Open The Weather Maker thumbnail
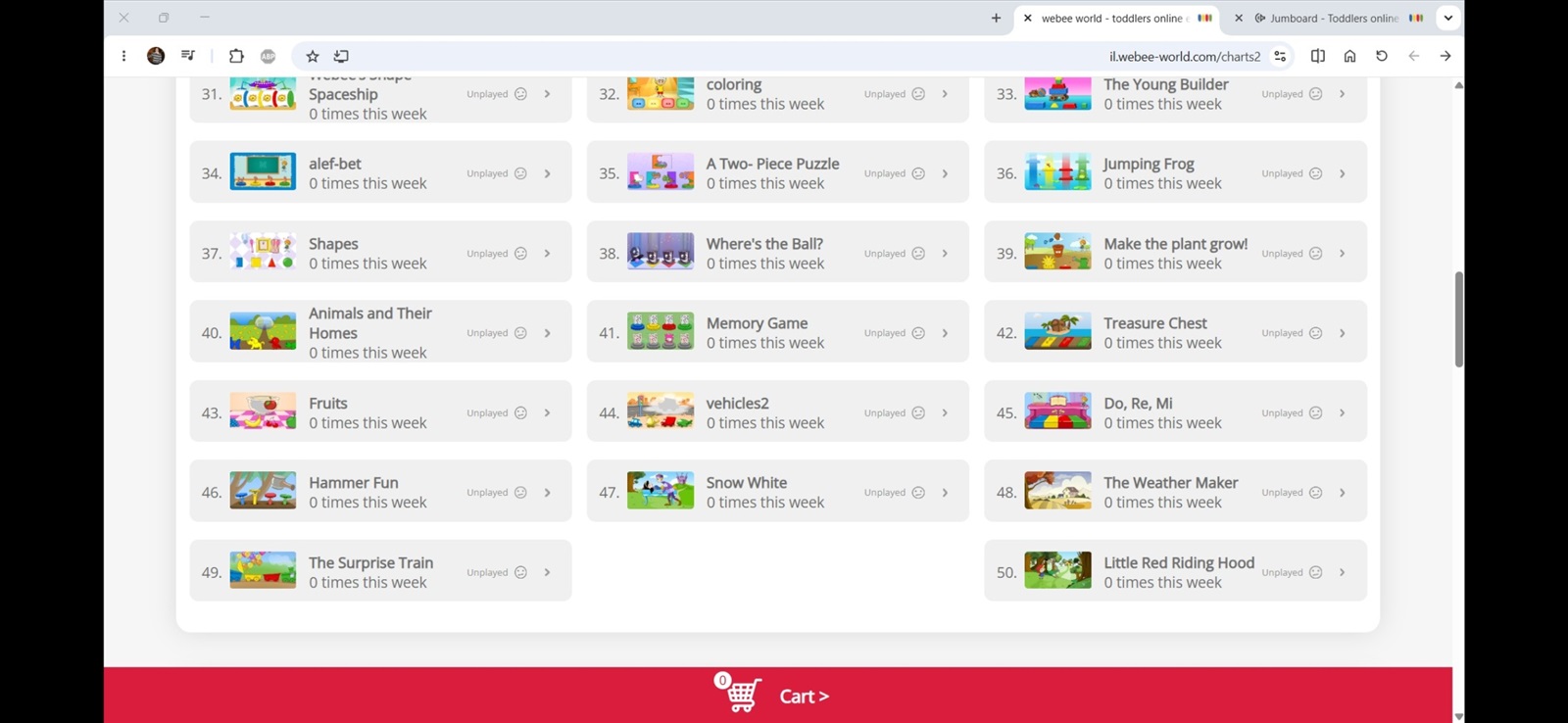The height and width of the screenshot is (723, 1568). (x=1057, y=491)
